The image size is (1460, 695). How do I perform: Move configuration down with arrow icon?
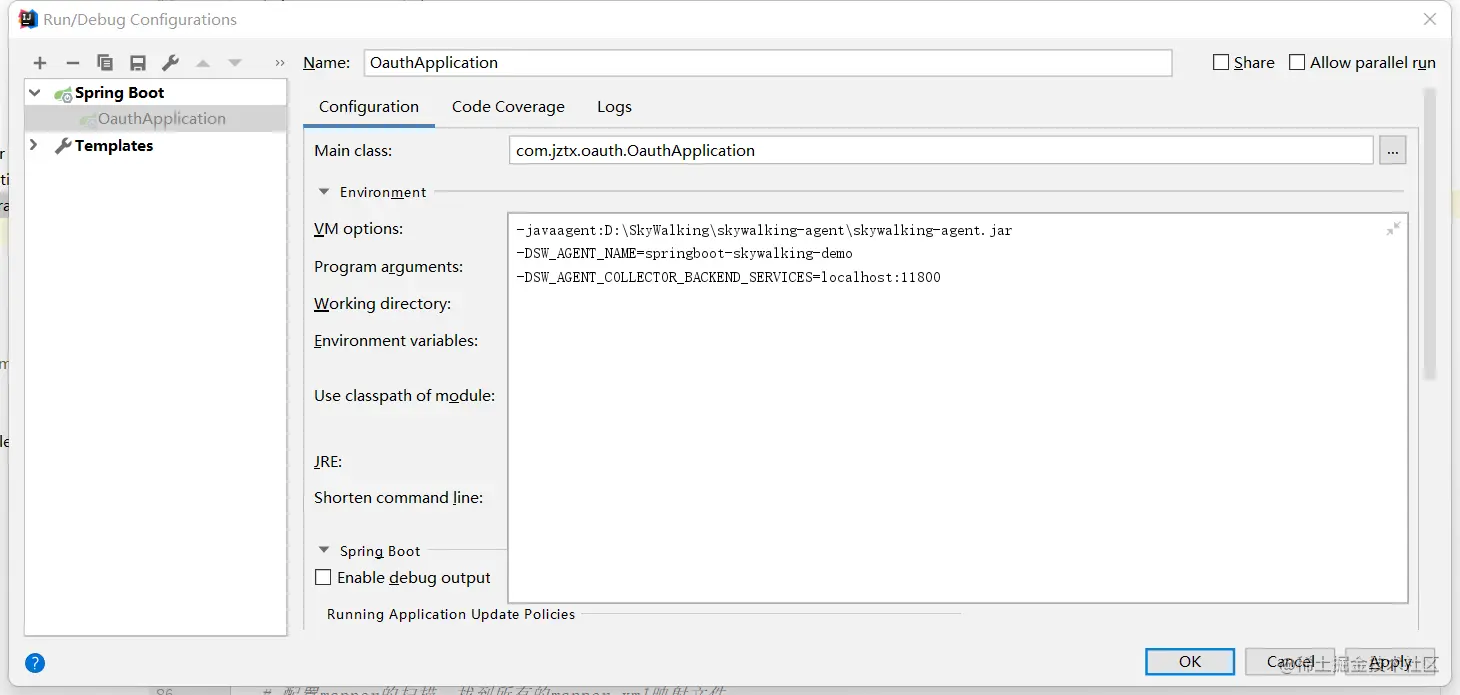235,63
